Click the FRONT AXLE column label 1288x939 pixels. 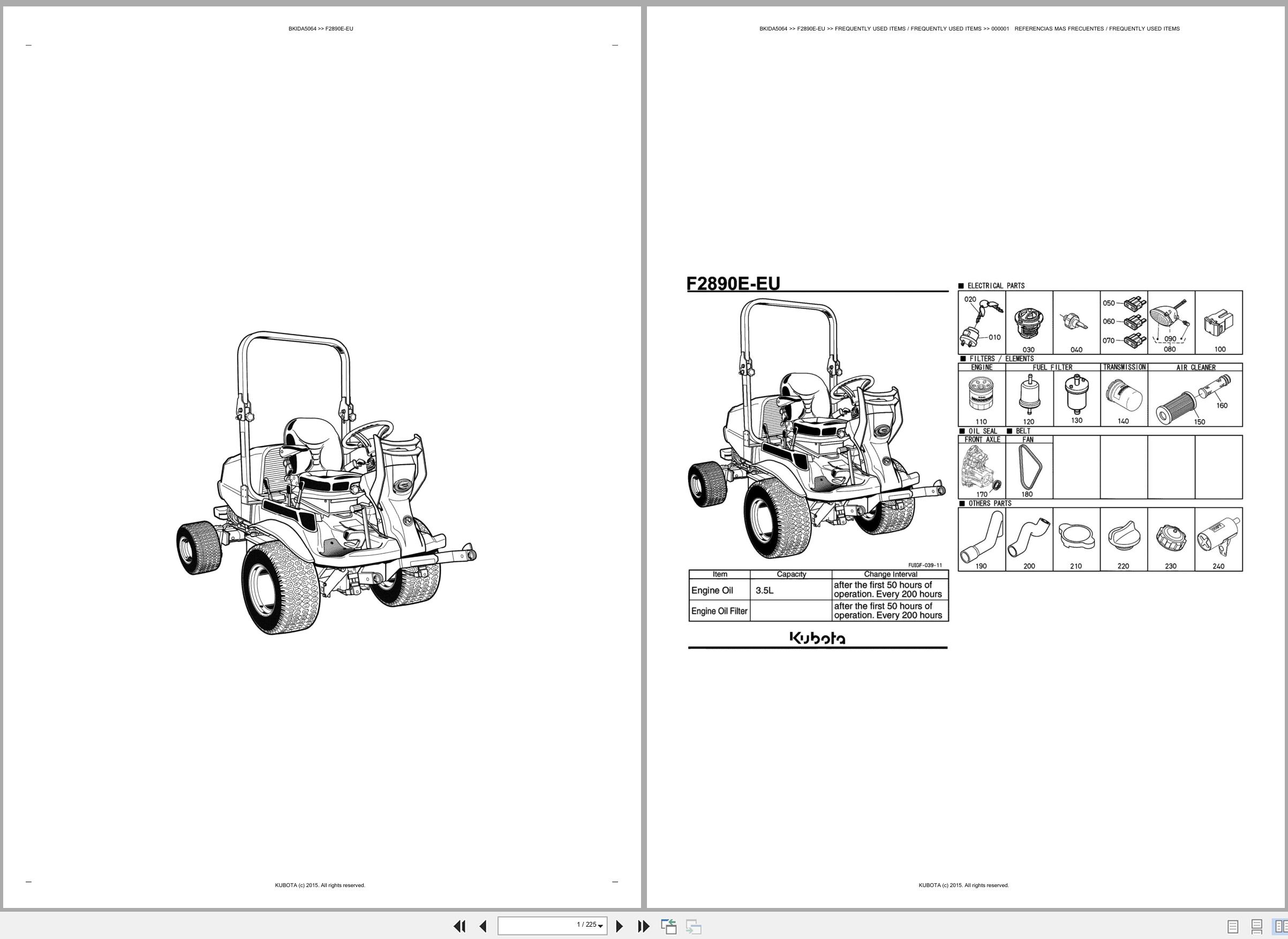click(982, 440)
